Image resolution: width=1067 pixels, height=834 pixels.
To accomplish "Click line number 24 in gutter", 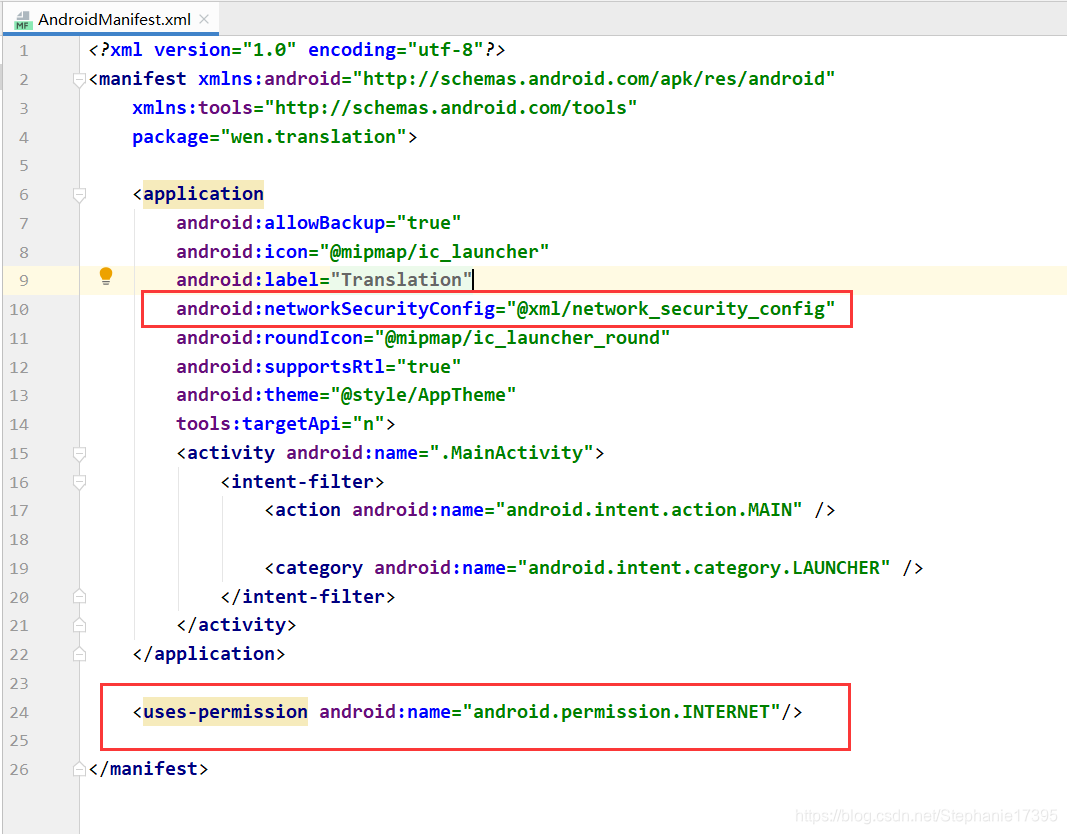I will 19,712.
